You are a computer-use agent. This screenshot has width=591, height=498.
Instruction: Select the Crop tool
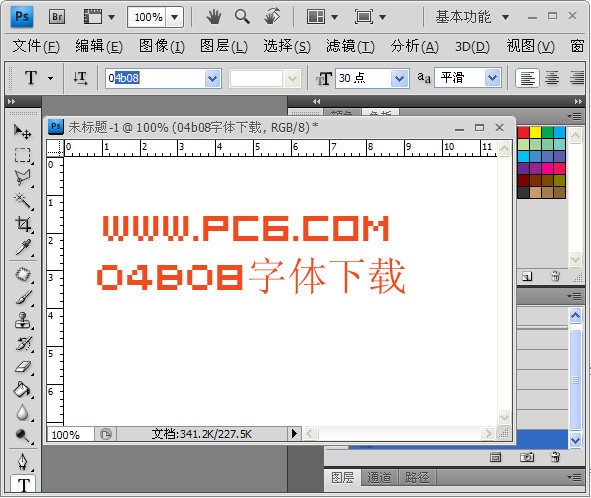23,224
